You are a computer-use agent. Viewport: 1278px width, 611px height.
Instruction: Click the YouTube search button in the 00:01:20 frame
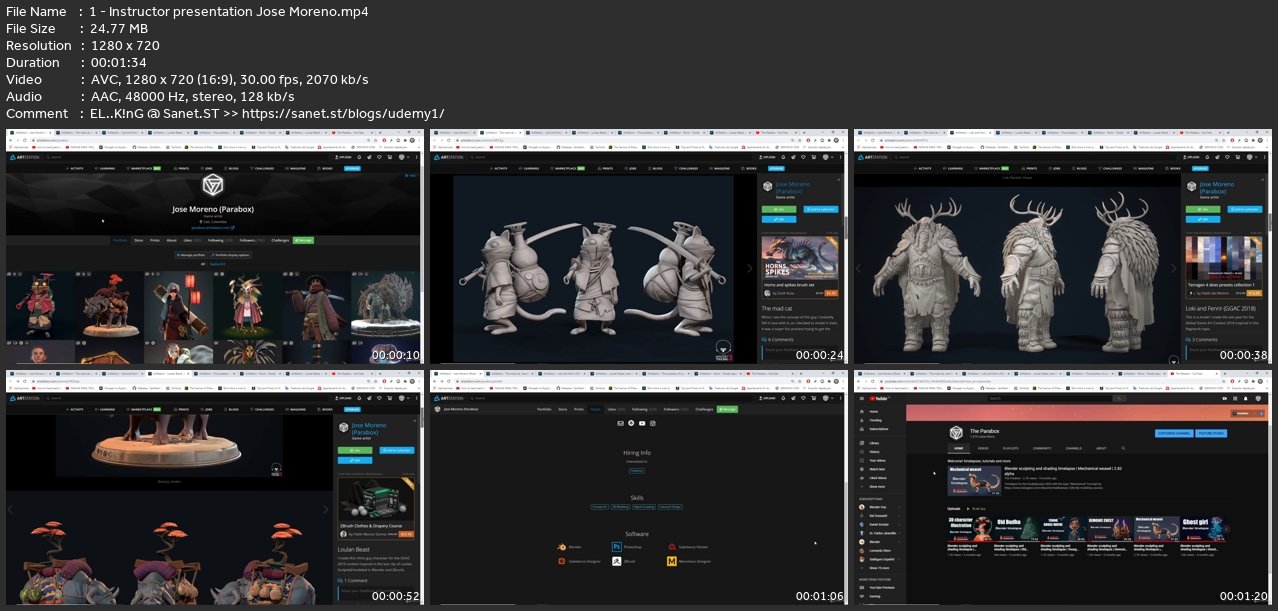pos(1119,398)
